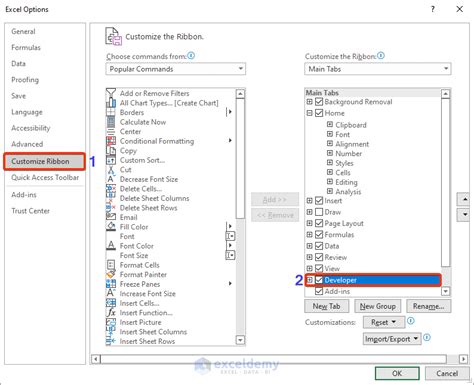Click the Rename button
474x385 pixels.
428,306
